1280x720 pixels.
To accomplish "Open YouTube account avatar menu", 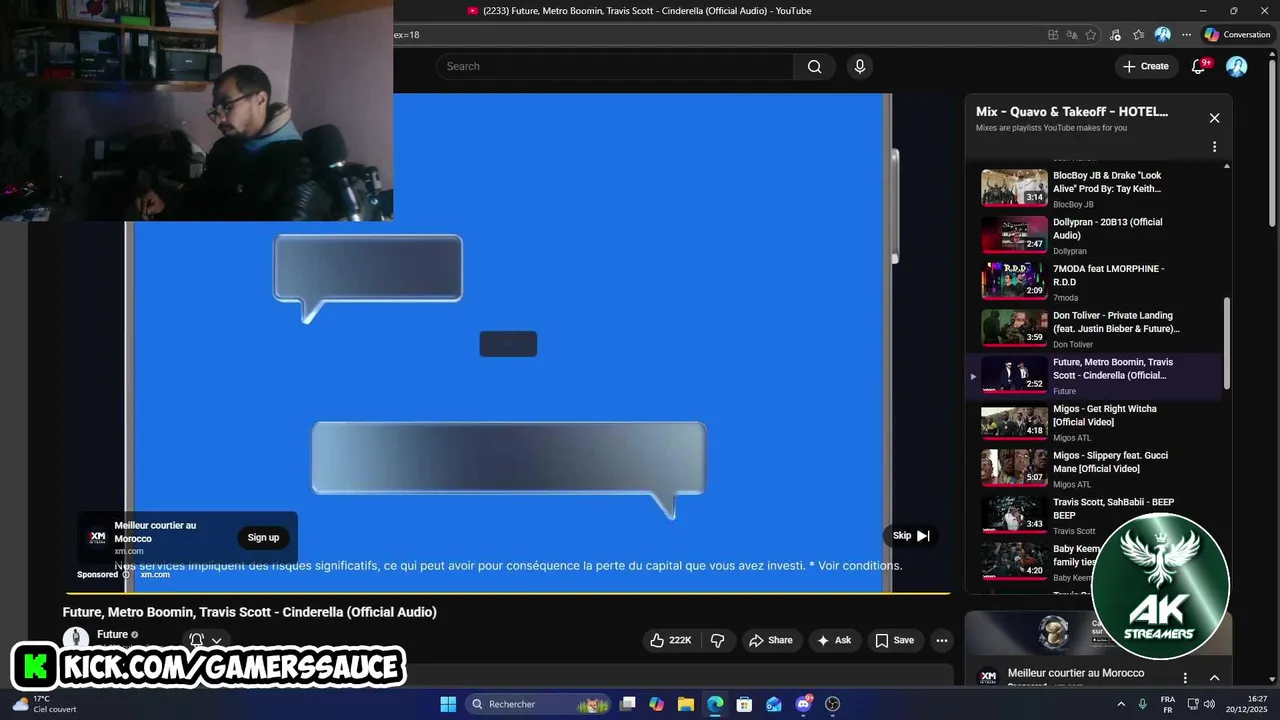I will 1237,66.
